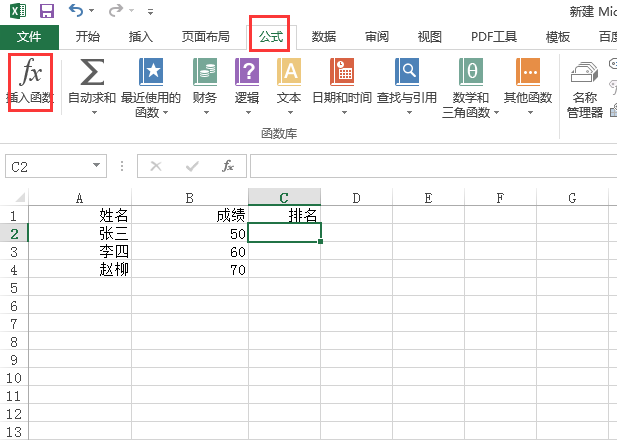Open the Recently Used functions book icon

(x=151, y=72)
